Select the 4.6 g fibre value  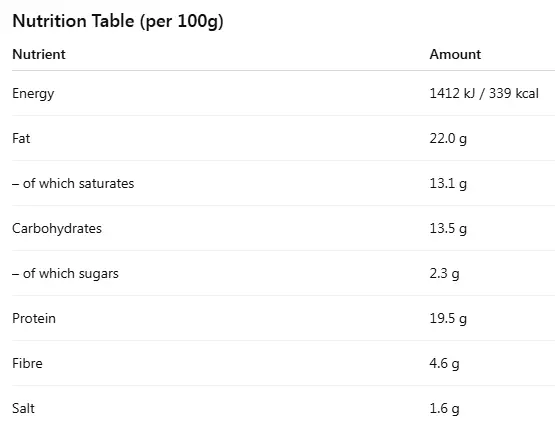(x=445, y=364)
